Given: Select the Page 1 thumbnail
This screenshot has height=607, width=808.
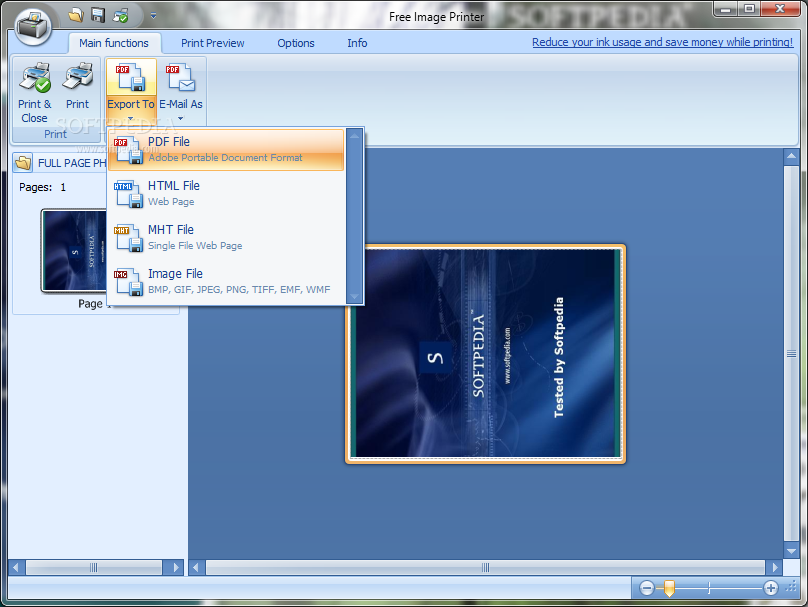Looking at the screenshot, I should pyautogui.click(x=74, y=251).
